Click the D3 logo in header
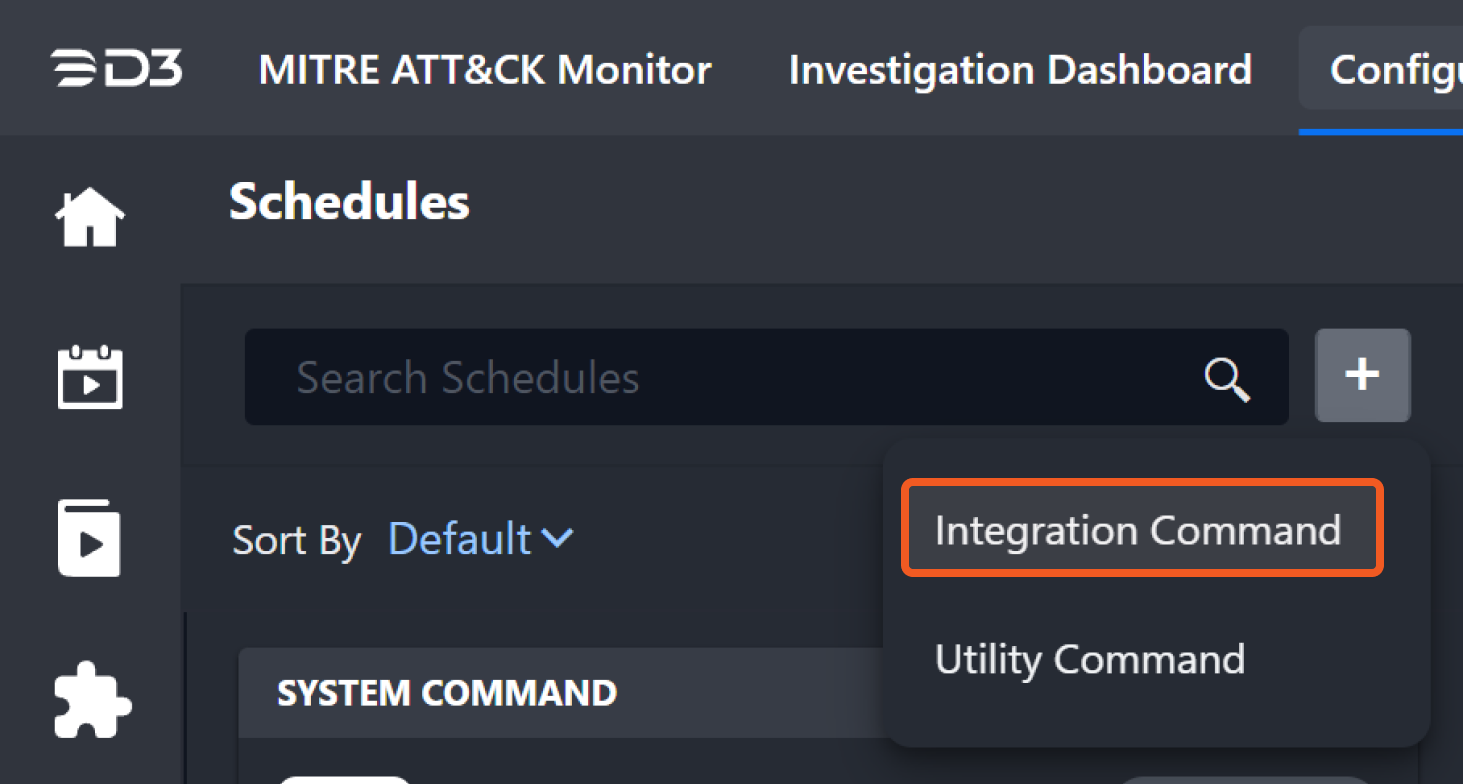Image resolution: width=1463 pixels, height=784 pixels. click(116, 69)
